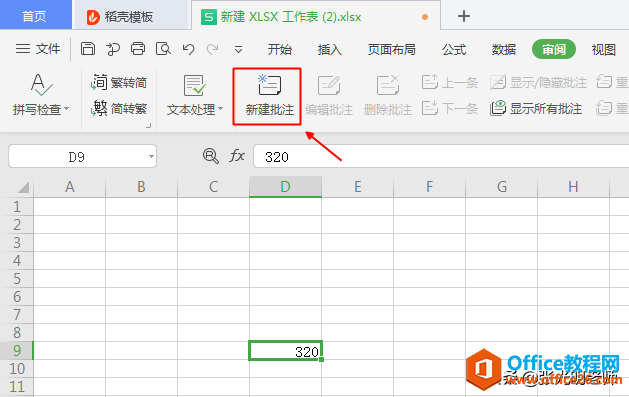The height and width of the screenshot is (397, 629).
Task: Switch to the 页面布局 tab
Action: coord(392,49)
